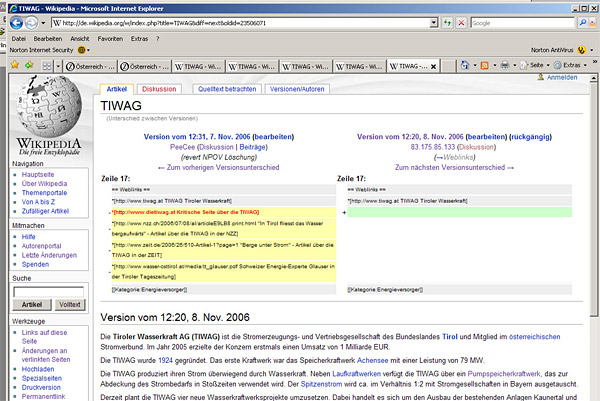Click the browser Forward arrow button
The width and height of the screenshot is (600, 401).
tap(31, 23)
